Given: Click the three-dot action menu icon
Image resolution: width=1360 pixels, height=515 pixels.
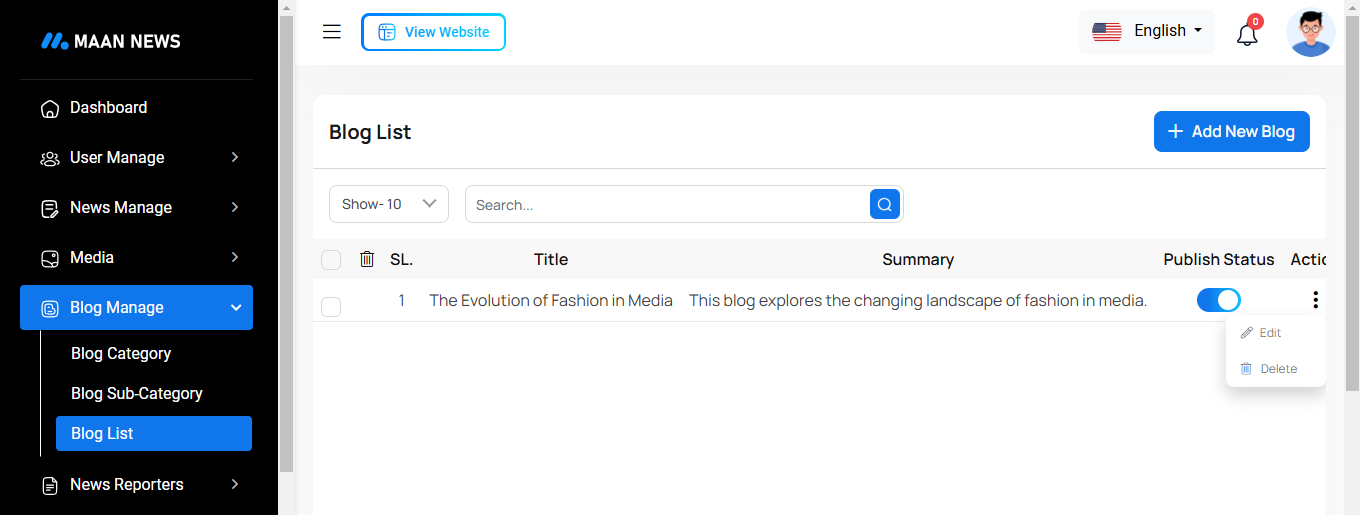Looking at the screenshot, I should 1315,300.
